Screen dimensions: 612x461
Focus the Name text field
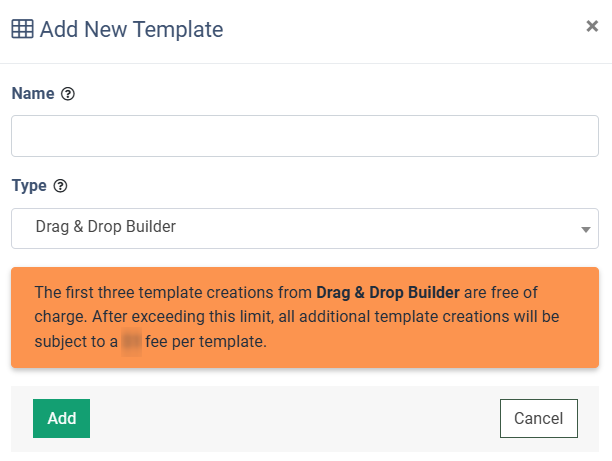[x=305, y=136]
